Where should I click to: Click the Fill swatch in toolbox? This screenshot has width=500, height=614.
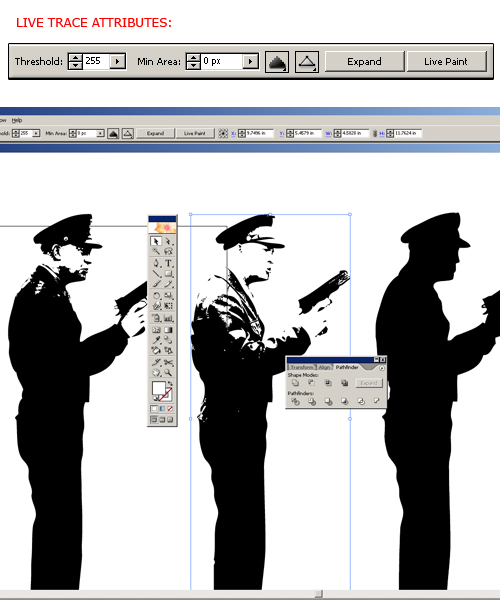tap(158, 388)
